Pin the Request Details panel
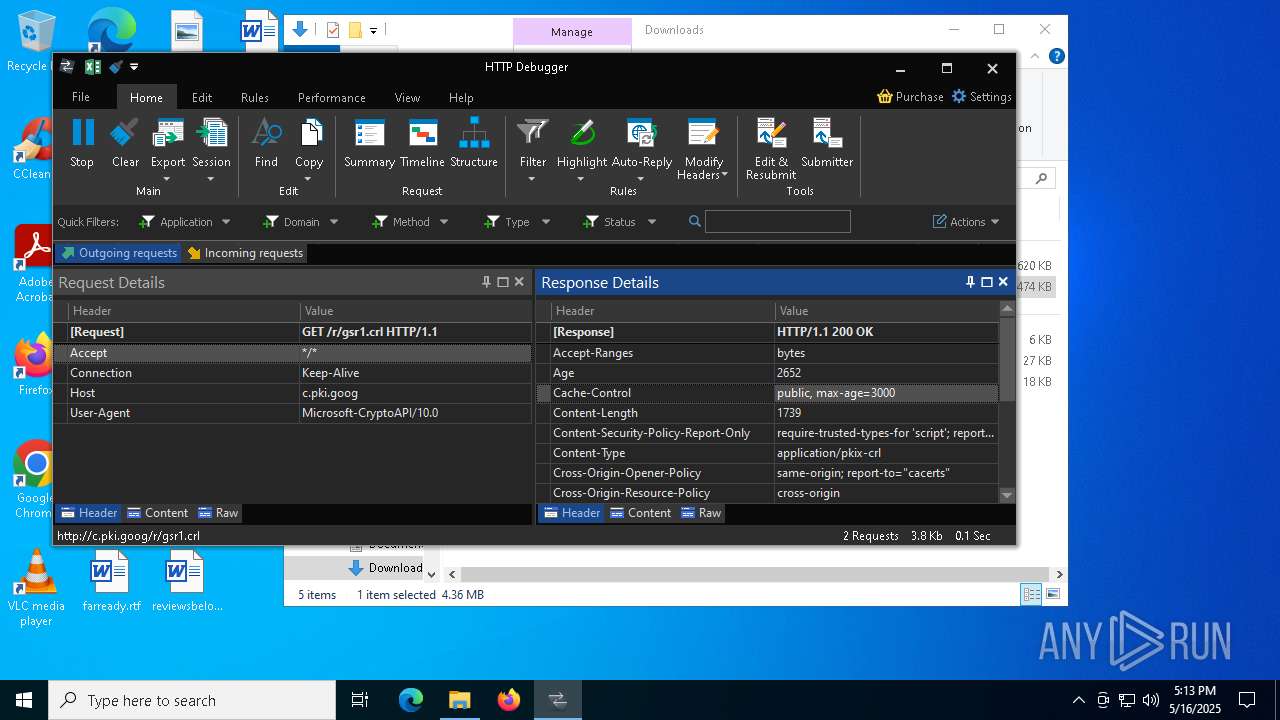The image size is (1280, 720). [x=487, y=282]
